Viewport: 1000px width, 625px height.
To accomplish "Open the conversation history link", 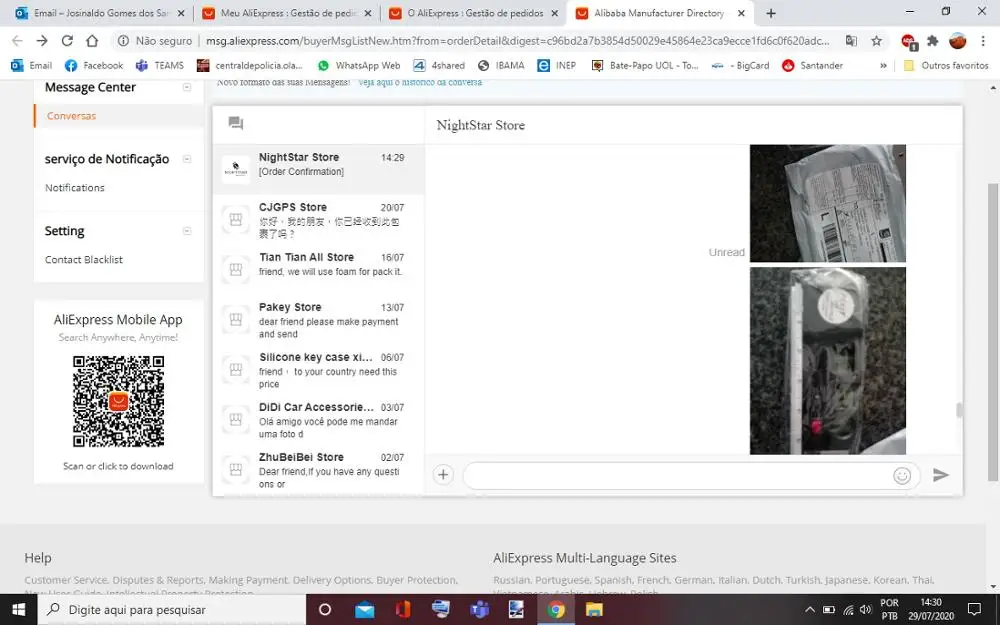I will tap(420, 82).
